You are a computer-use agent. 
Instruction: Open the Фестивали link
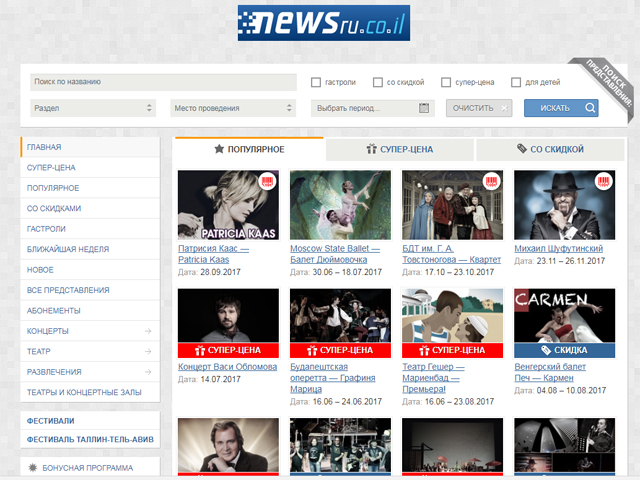click(x=51, y=421)
